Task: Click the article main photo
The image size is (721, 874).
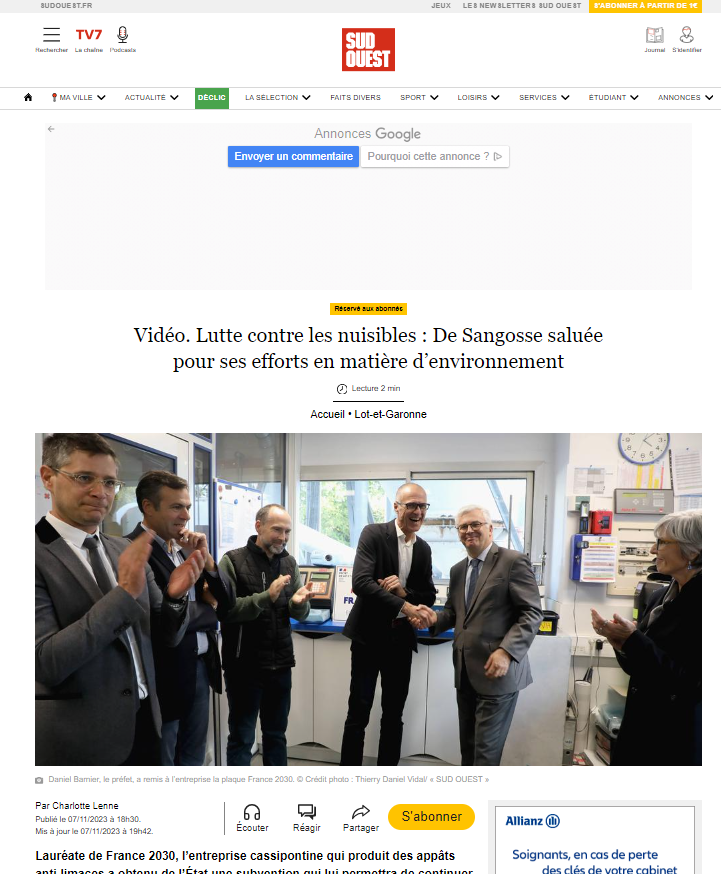Action: 368,599
